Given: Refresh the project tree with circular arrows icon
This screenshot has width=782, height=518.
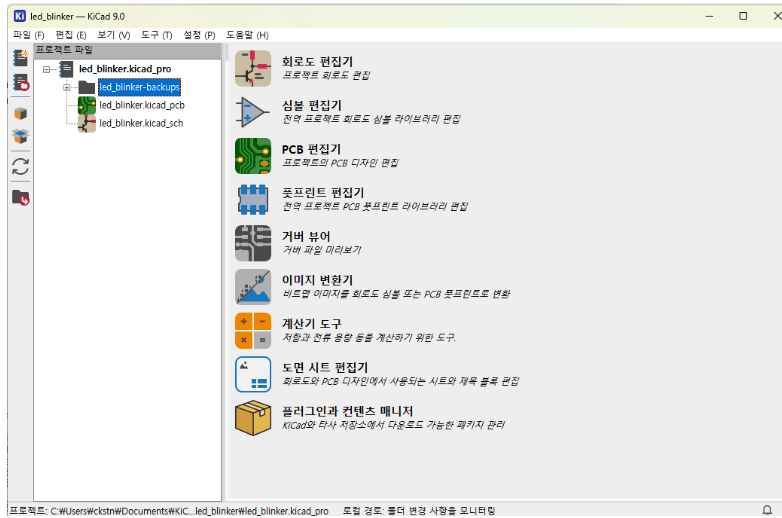Looking at the screenshot, I should point(20,167).
